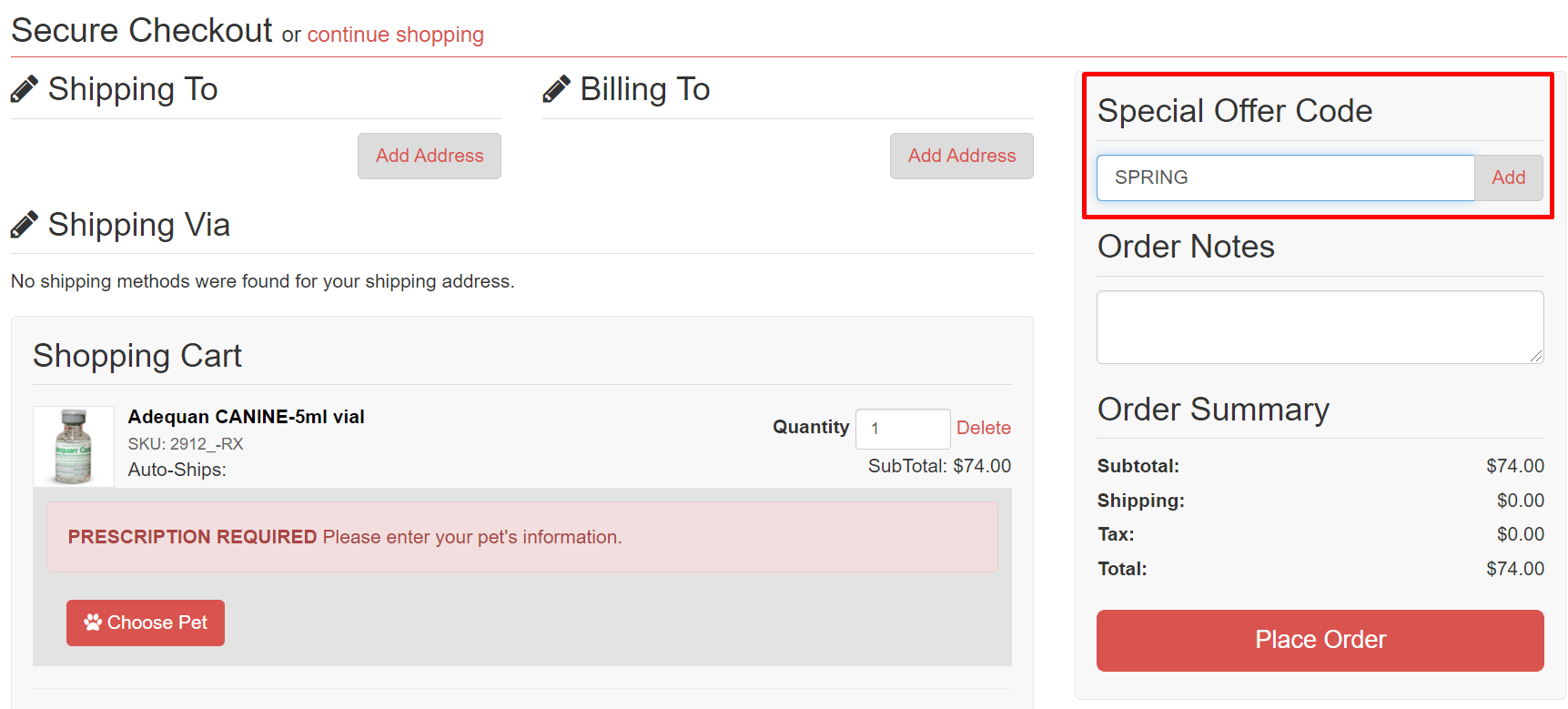Click the Order Summary heading

coord(1213,410)
